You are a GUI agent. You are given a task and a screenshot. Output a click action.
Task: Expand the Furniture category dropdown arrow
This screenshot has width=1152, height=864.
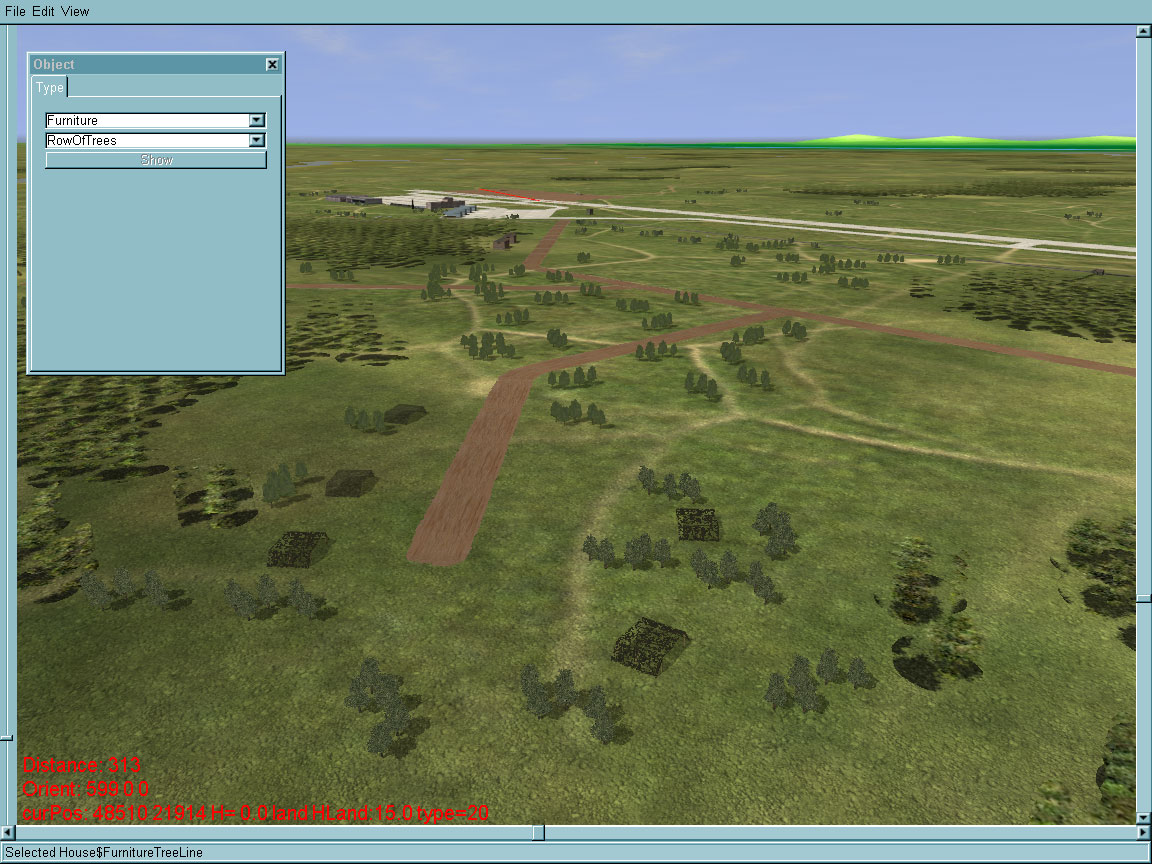click(x=257, y=120)
